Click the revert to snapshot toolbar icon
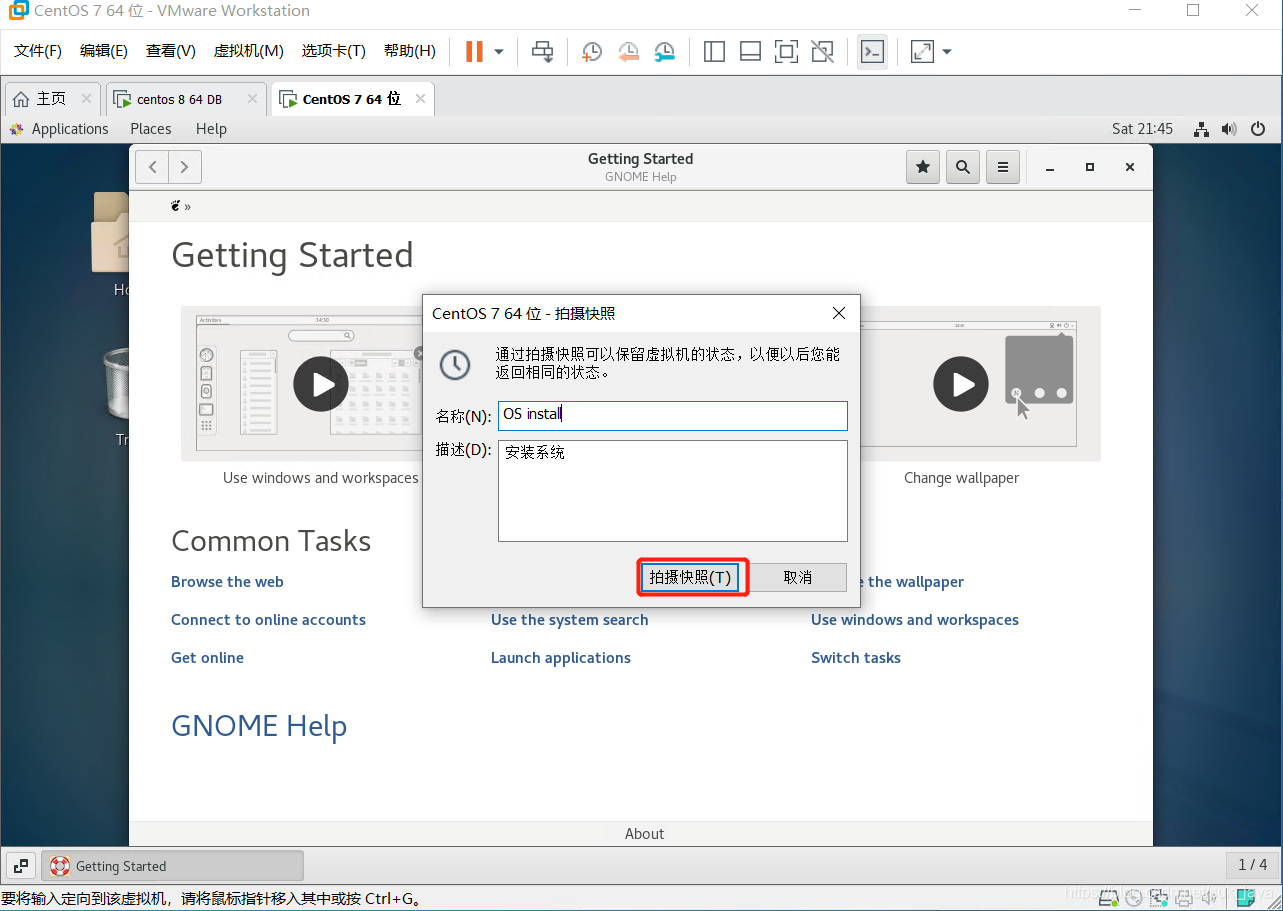1283x911 pixels. (628, 51)
